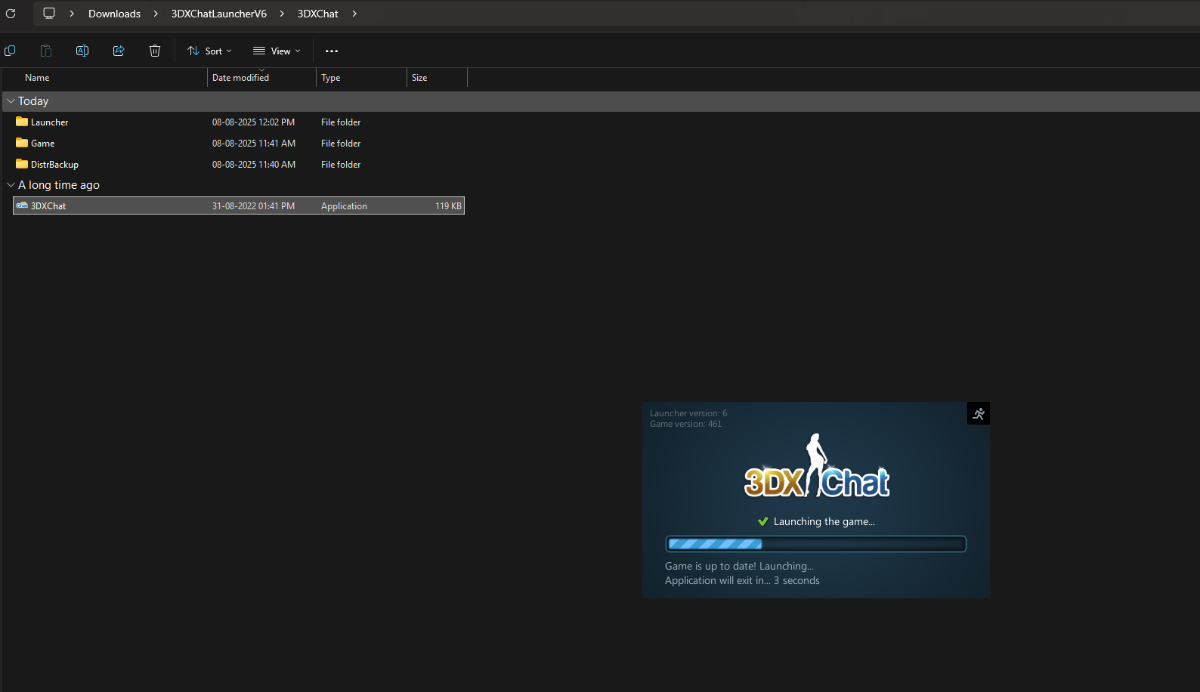Viewport: 1200px width, 692px height.
Task: Click the Game folder icon
Action: [22, 143]
